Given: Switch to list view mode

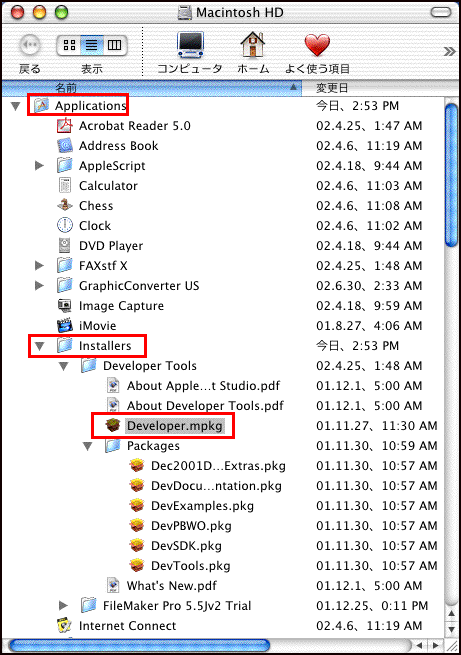Looking at the screenshot, I should pyautogui.click(x=92, y=45).
